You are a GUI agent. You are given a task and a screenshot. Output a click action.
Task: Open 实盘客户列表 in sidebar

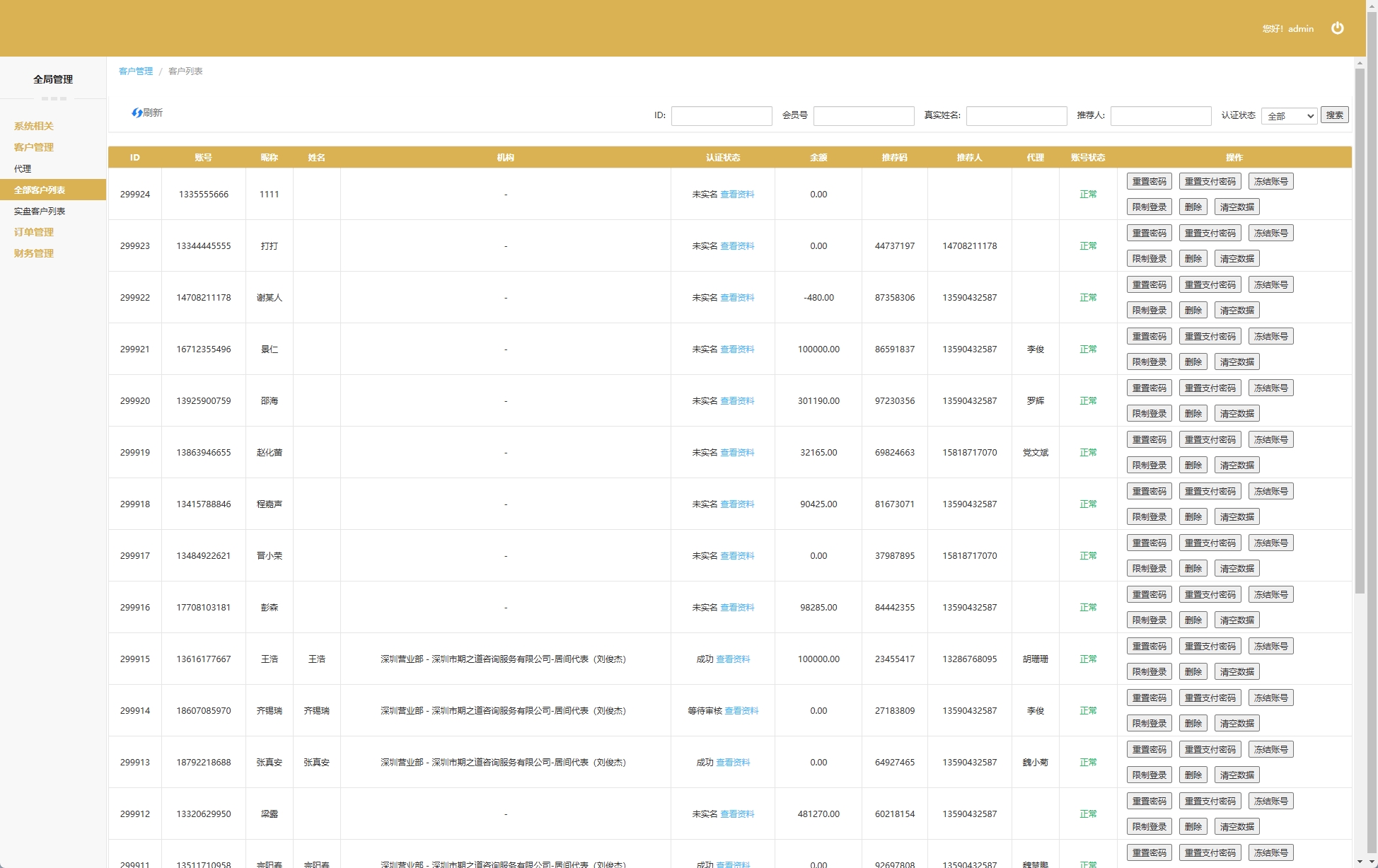(x=40, y=211)
